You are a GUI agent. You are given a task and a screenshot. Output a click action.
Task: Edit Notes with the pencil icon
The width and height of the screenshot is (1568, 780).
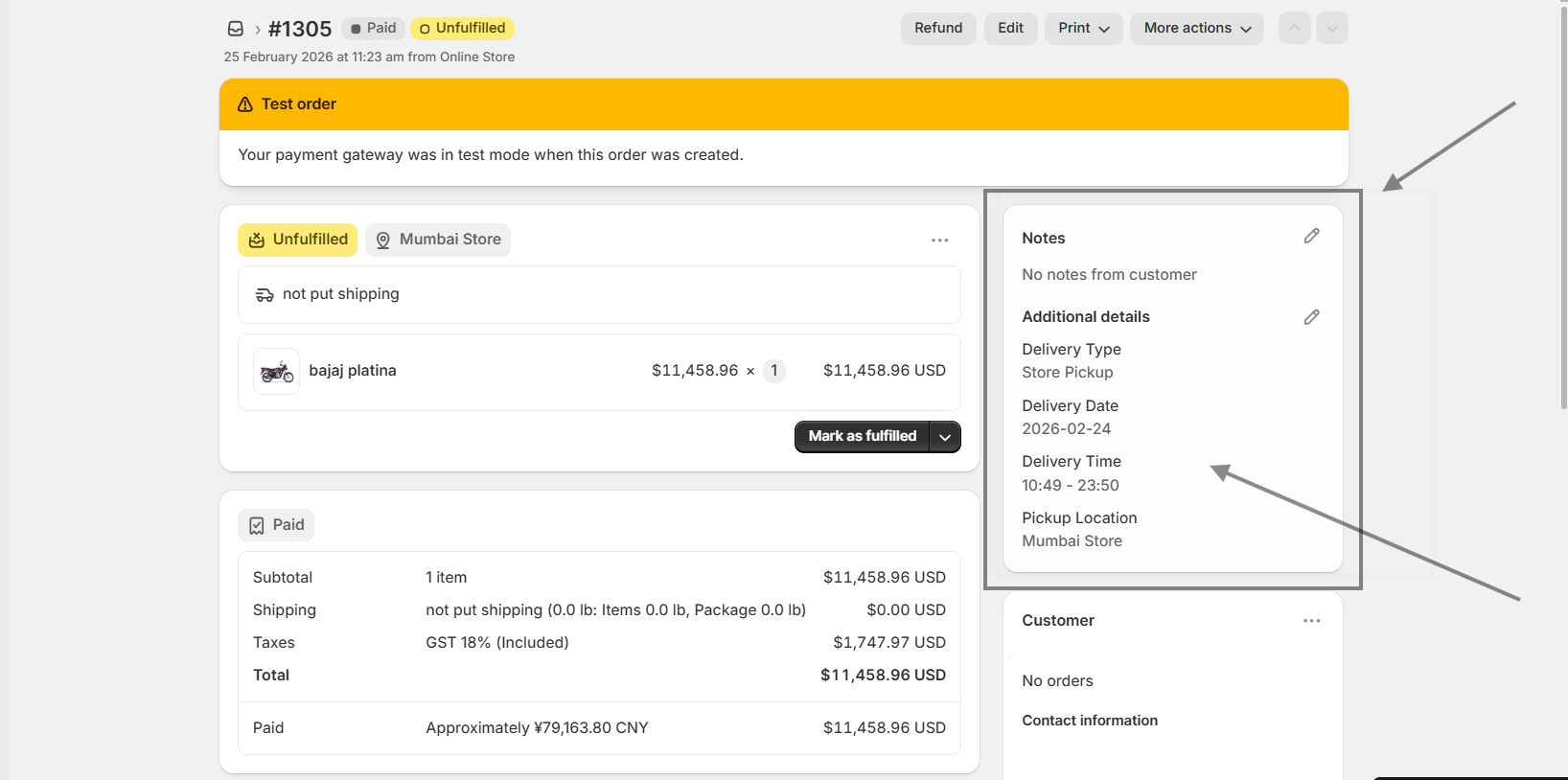click(x=1311, y=236)
